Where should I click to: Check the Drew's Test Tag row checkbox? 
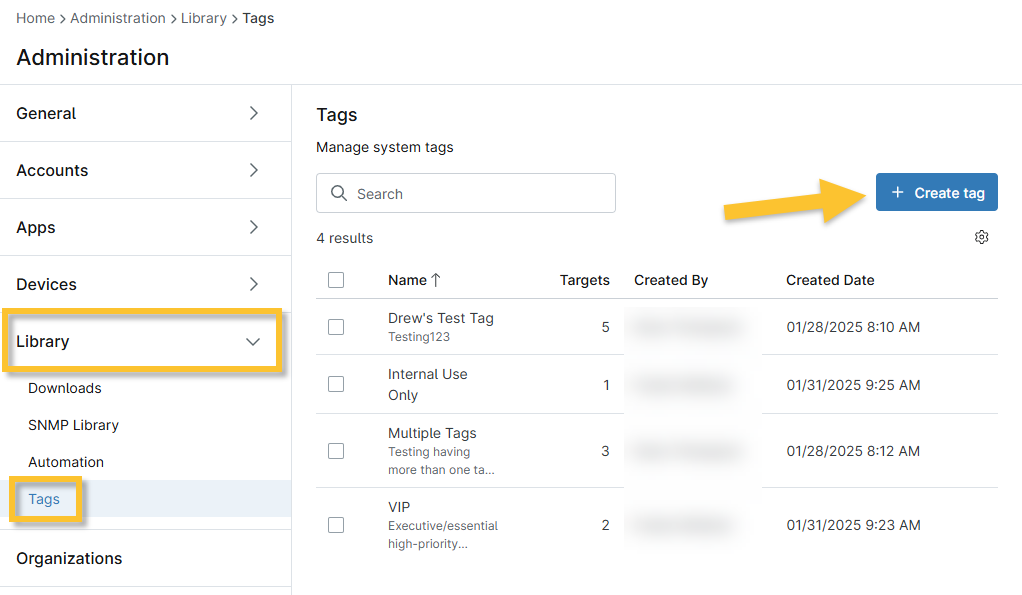click(x=336, y=327)
